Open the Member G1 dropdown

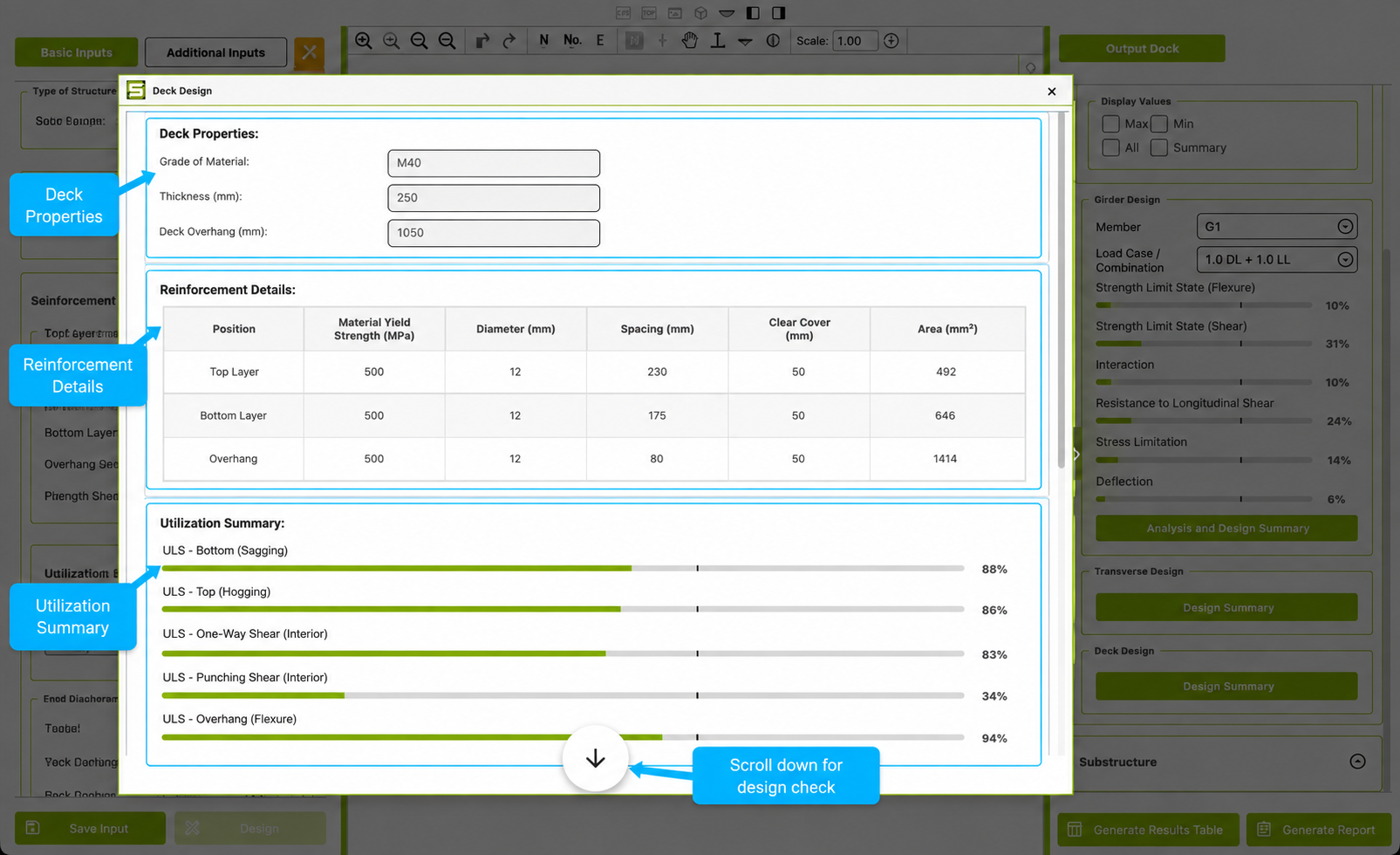1277,227
